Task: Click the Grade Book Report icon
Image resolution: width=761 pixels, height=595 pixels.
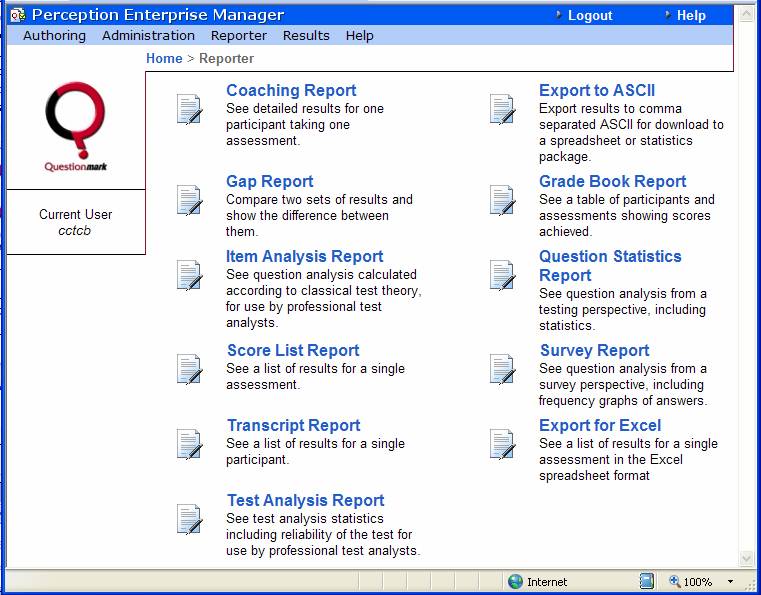Action: pyautogui.click(x=502, y=200)
